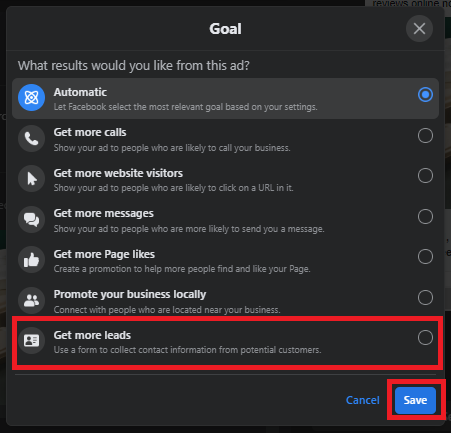Click the Promote your business locally title
The image size is (451, 433).
(130, 294)
